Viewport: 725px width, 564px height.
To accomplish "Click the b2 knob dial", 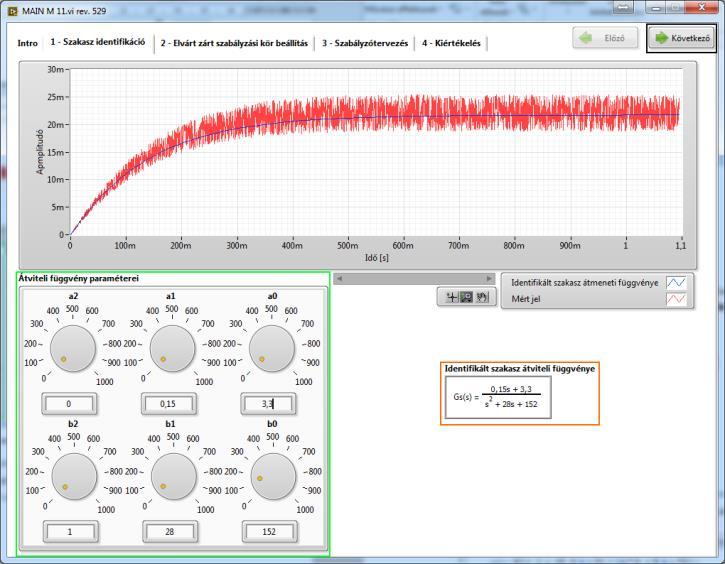I will point(74,477).
